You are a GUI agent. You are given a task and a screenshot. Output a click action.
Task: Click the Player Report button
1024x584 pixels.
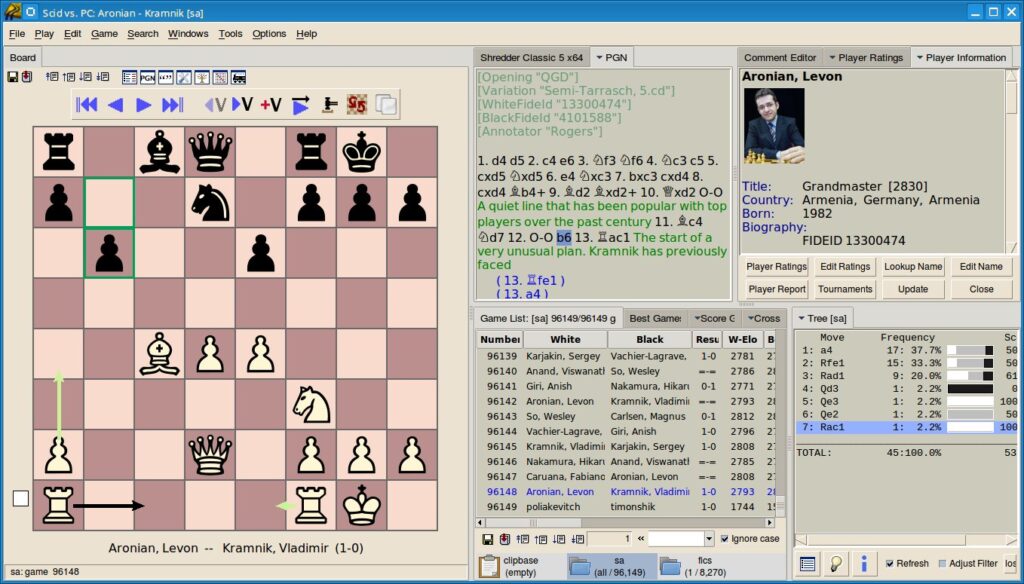(x=776, y=289)
